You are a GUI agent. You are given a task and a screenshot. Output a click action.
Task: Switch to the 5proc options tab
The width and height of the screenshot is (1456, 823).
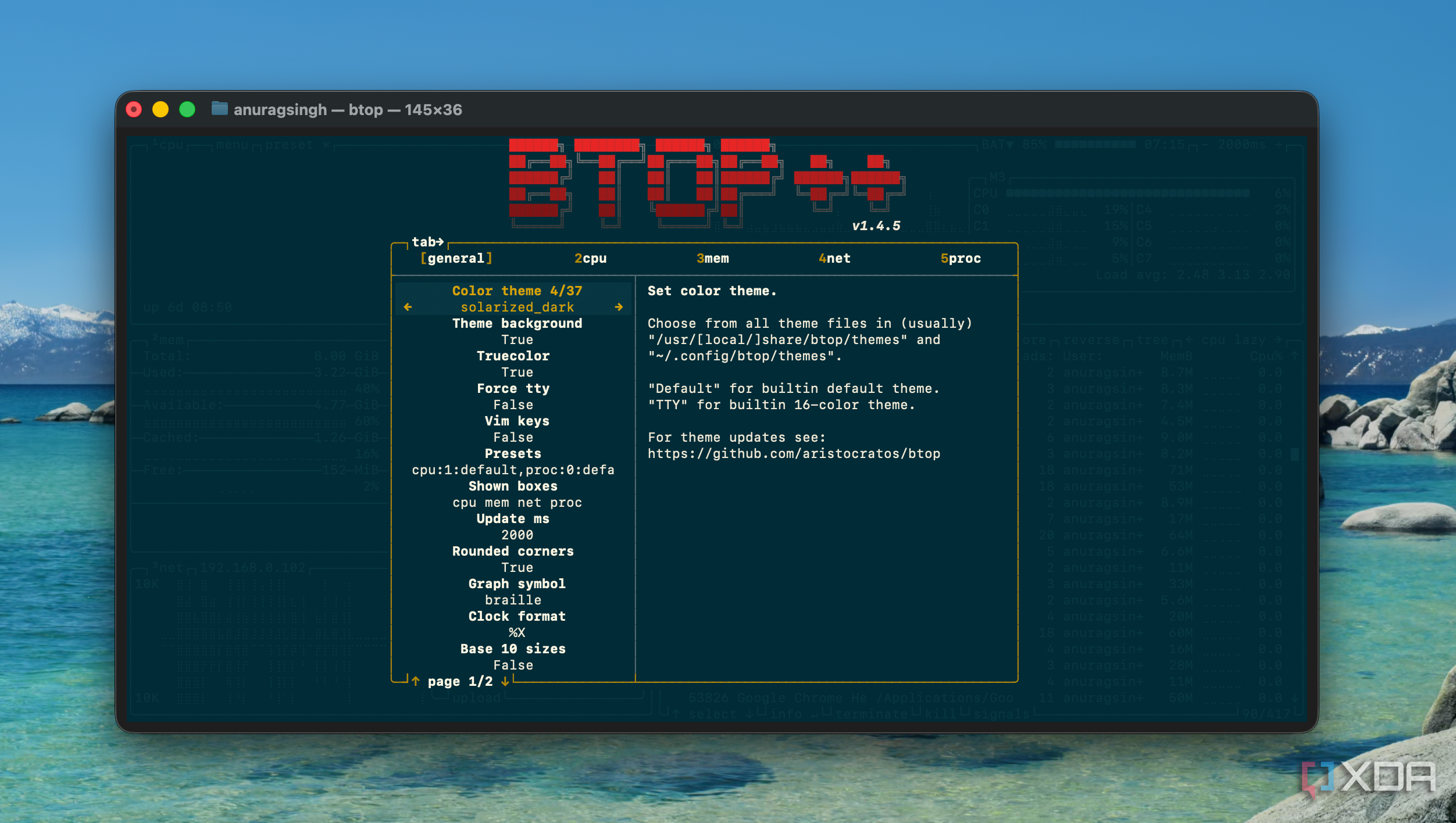tap(961, 258)
